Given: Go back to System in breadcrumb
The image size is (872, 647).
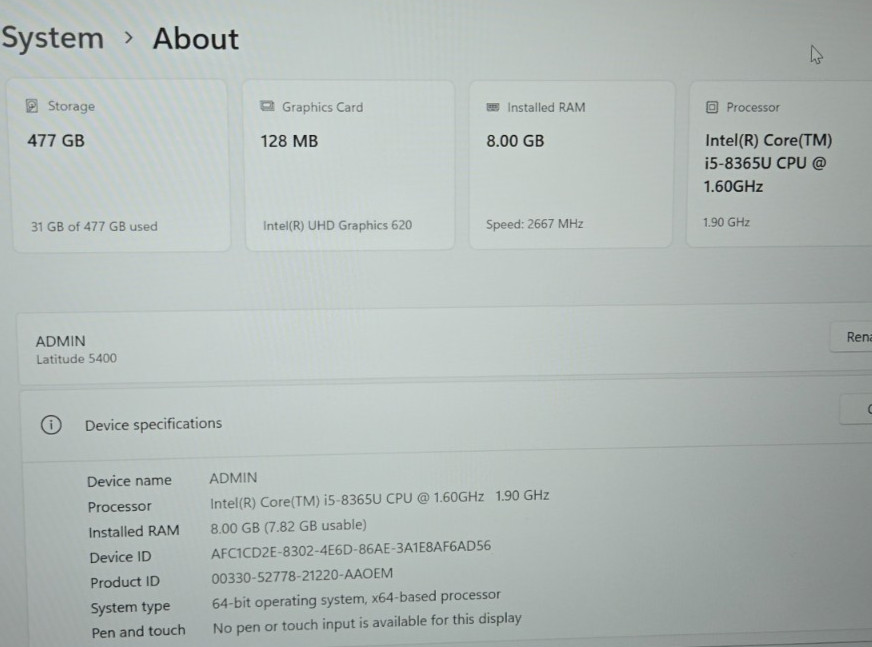Looking at the screenshot, I should [53, 38].
